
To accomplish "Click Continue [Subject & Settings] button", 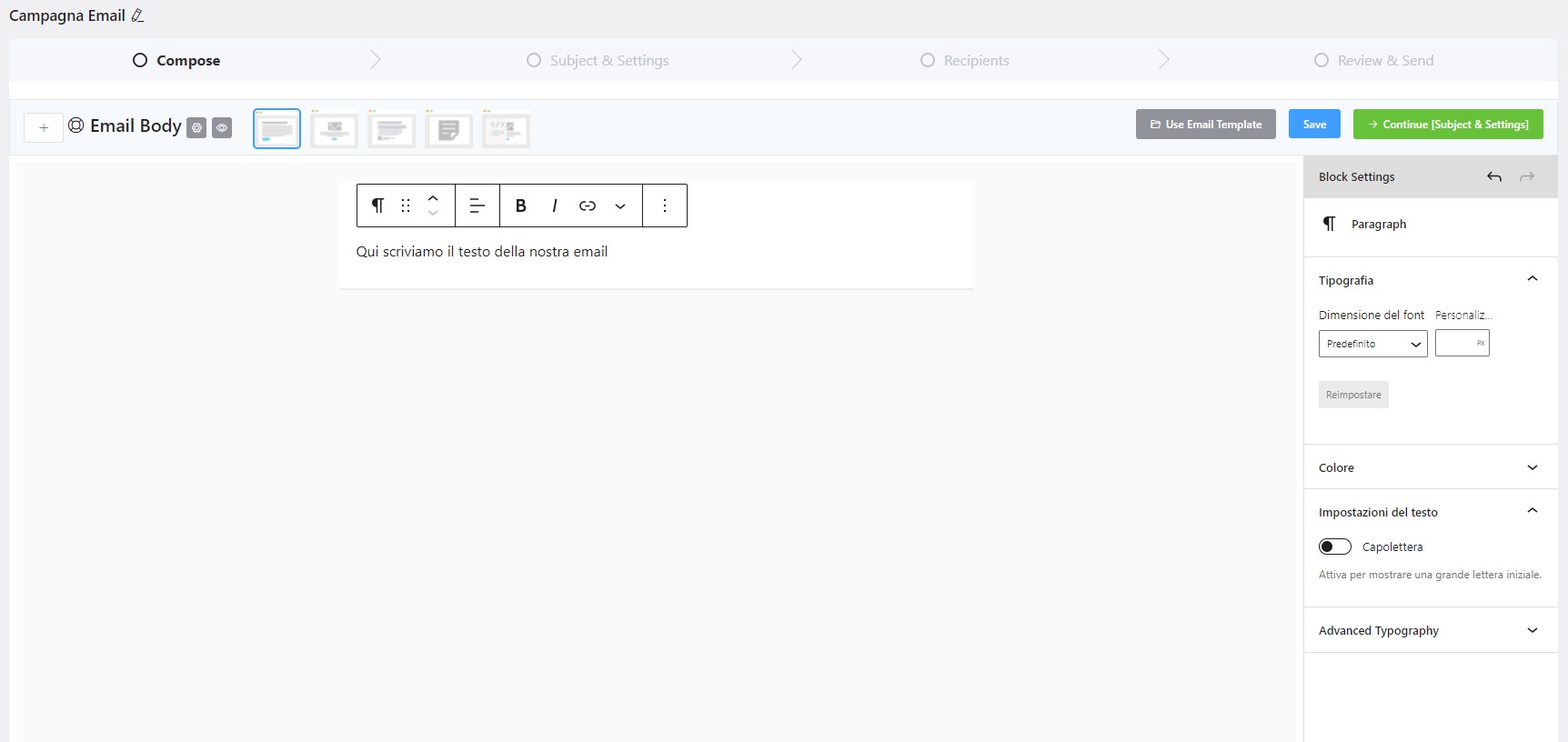I will [1448, 125].
